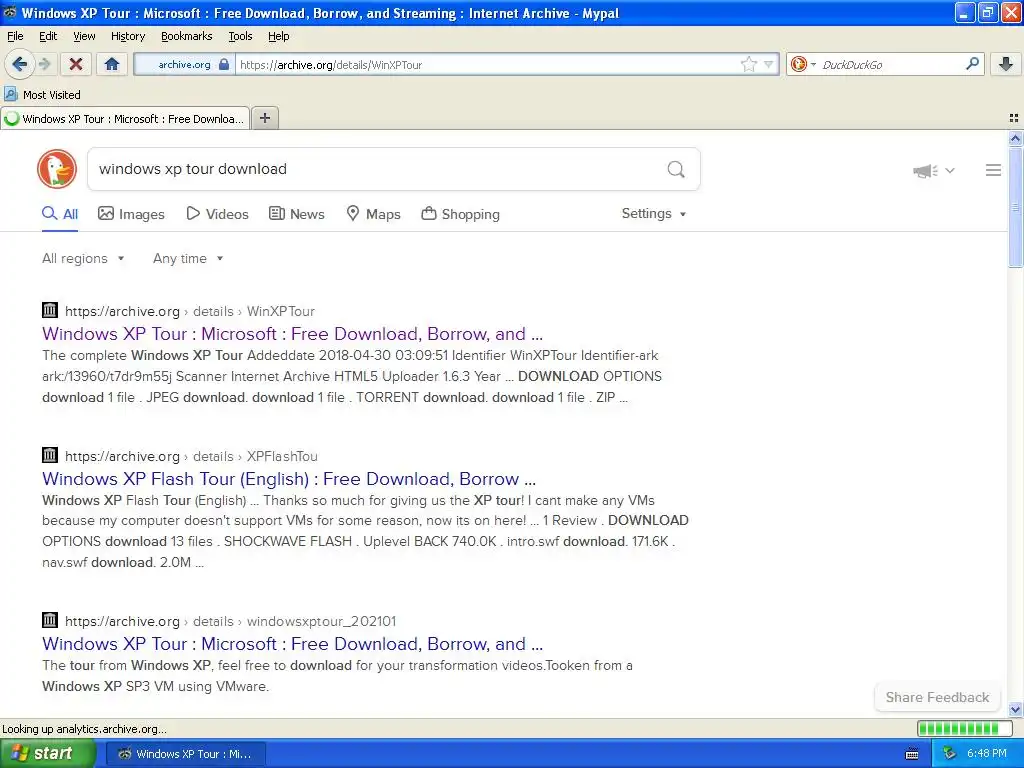Open the Windows Start menu
Image resolution: width=1024 pixels, height=768 pixels.
pyautogui.click(x=46, y=754)
